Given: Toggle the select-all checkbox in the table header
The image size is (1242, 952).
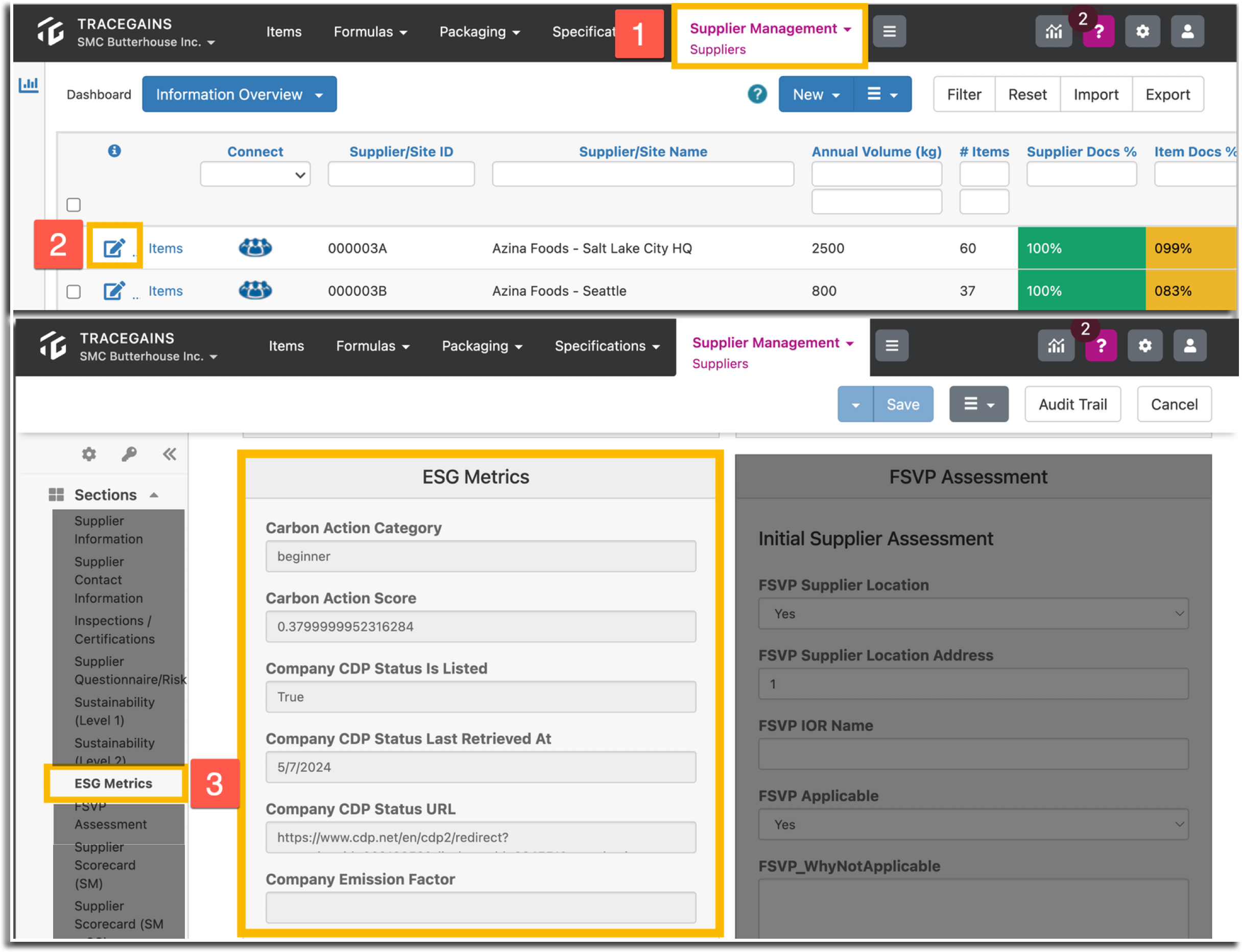Looking at the screenshot, I should pos(74,205).
